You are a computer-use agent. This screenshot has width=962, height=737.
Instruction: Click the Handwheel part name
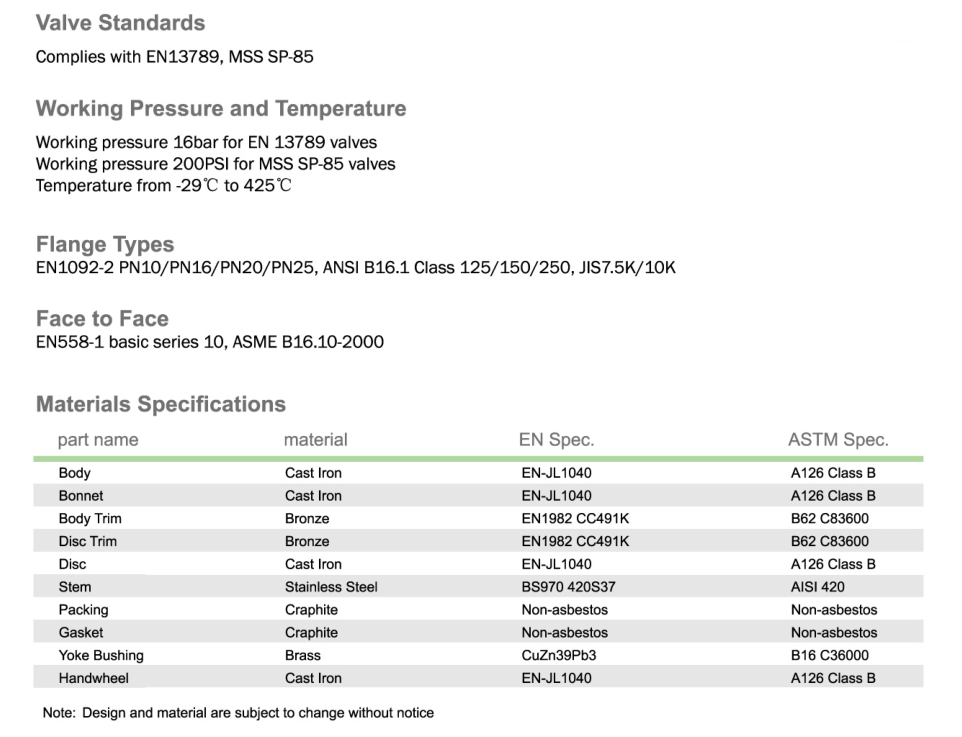pyautogui.click(x=94, y=678)
